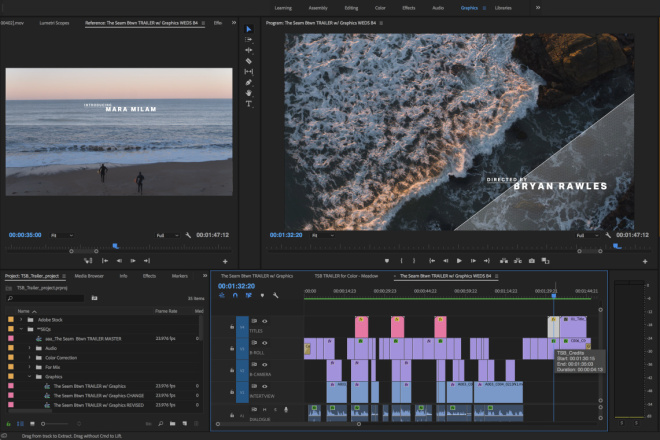Expand the Color Correction bin
Screen dimensions: 660x440
(29, 357)
